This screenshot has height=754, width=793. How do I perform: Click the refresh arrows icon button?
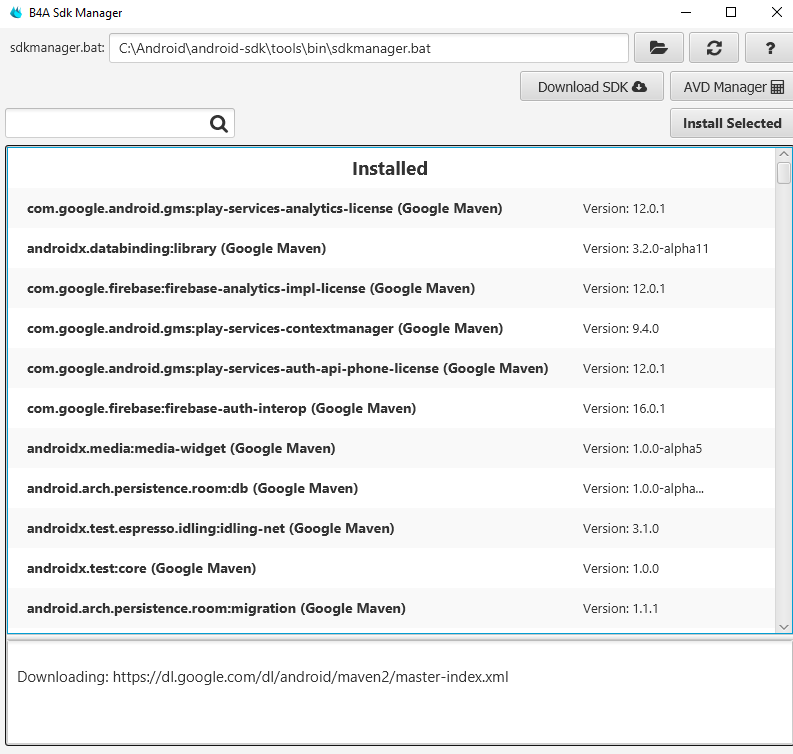coord(714,48)
